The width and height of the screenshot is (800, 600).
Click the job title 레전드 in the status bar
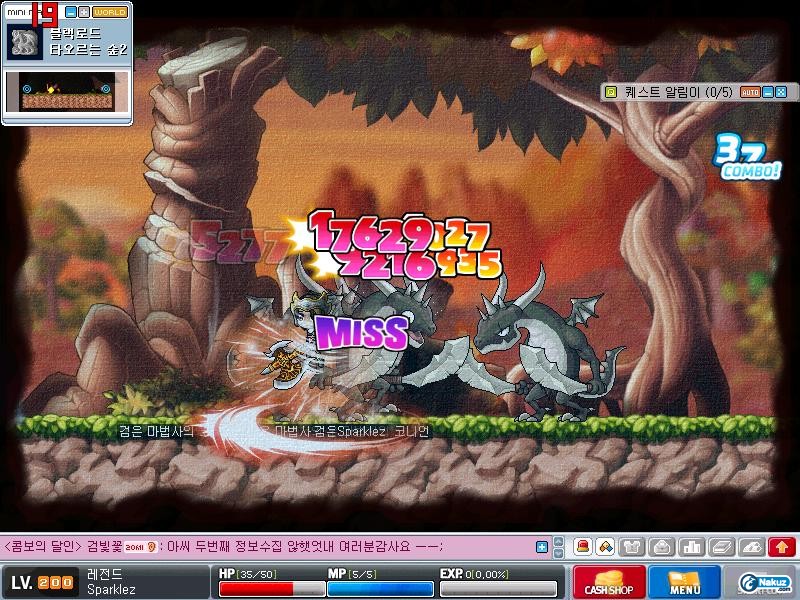click(104, 574)
